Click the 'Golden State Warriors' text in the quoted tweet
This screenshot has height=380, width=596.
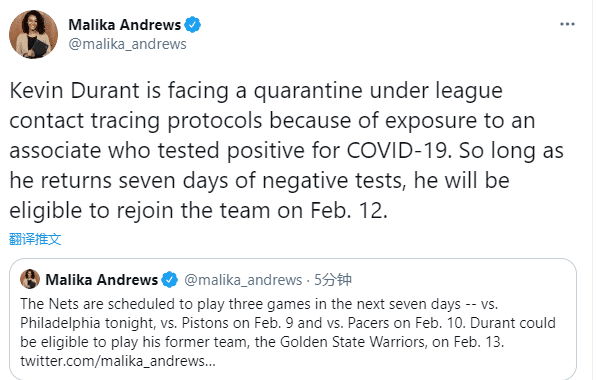tap(352, 342)
